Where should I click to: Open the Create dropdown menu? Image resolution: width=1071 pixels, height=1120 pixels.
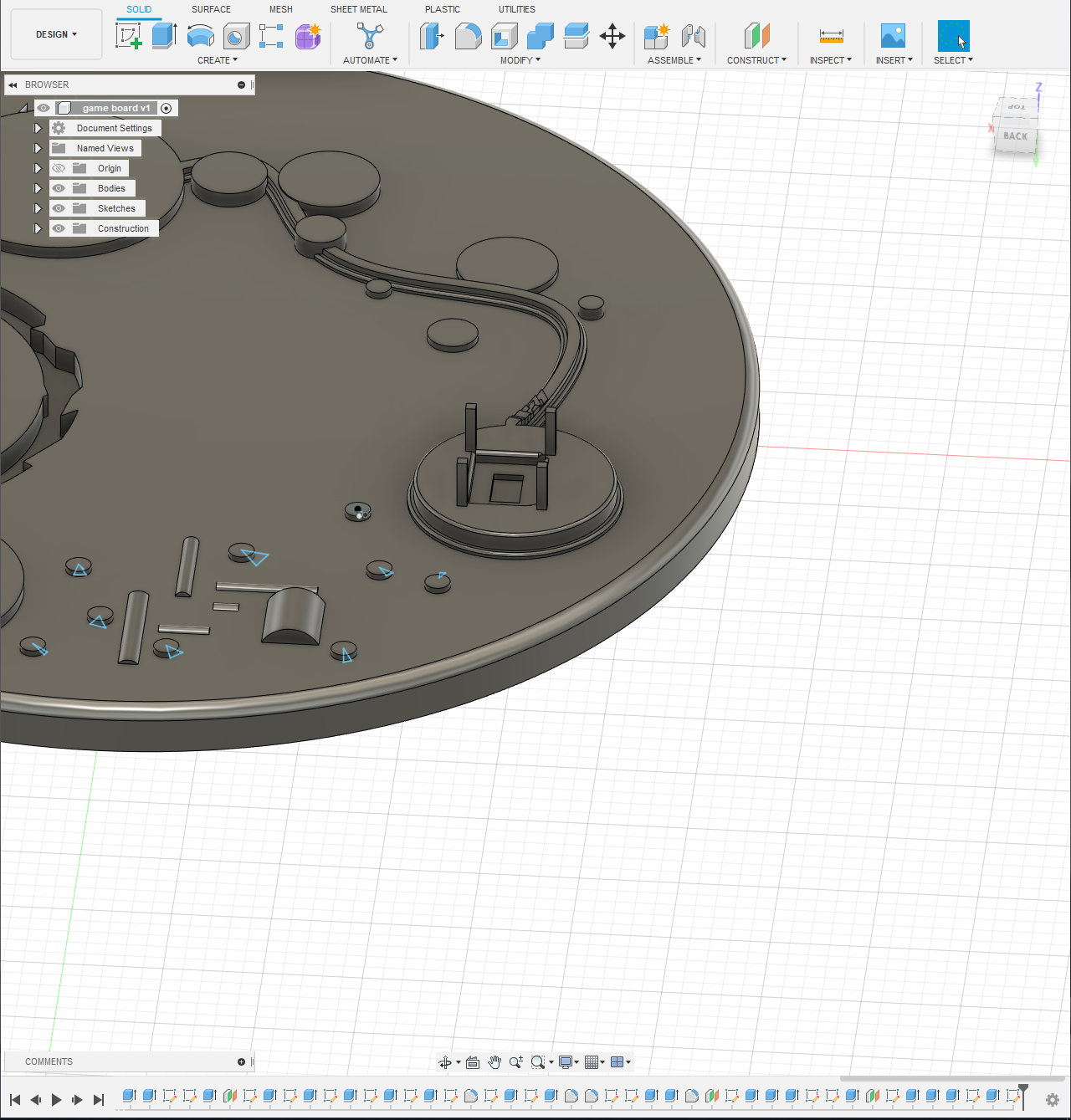pyautogui.click(x=218, y=59)
